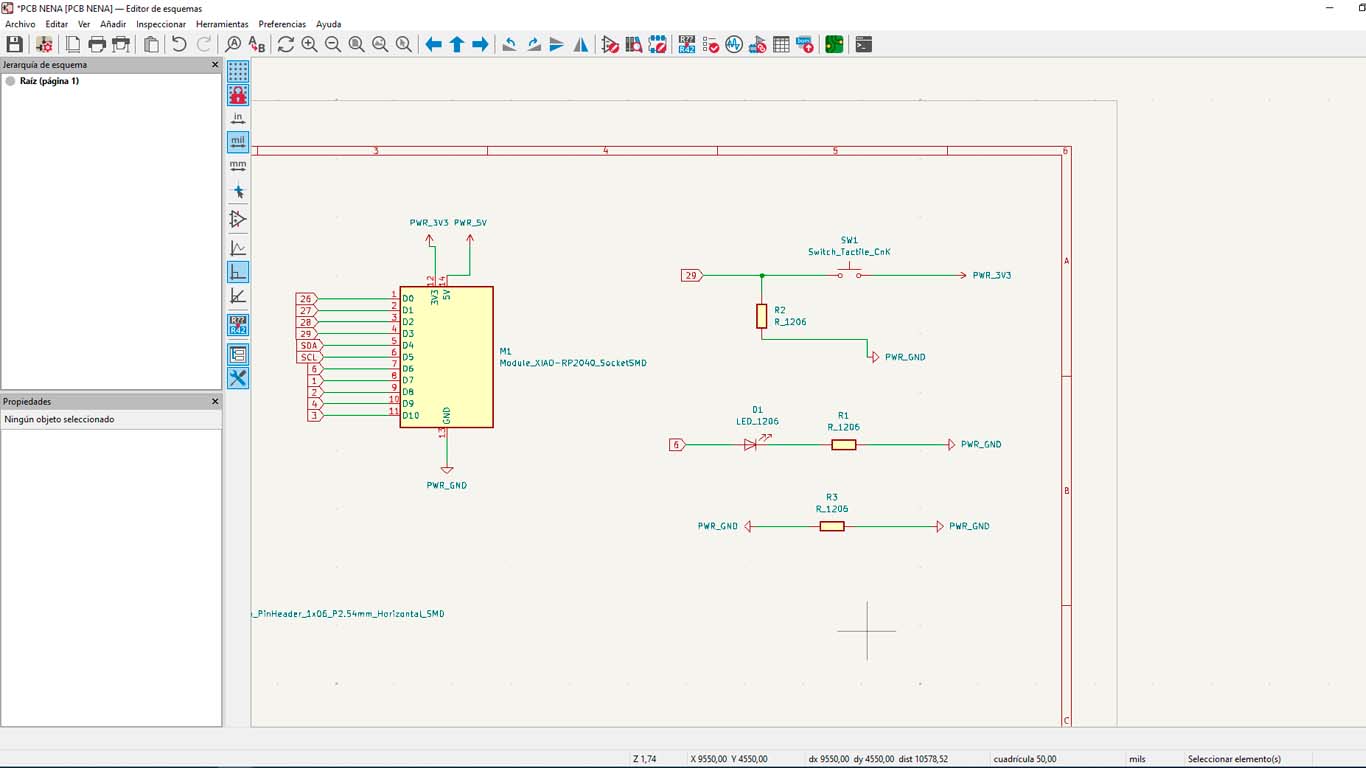The height and width of the screenshot is (768, 1366).
Task: Set 90-degree line drawing mode
Action: click(238, 272)
